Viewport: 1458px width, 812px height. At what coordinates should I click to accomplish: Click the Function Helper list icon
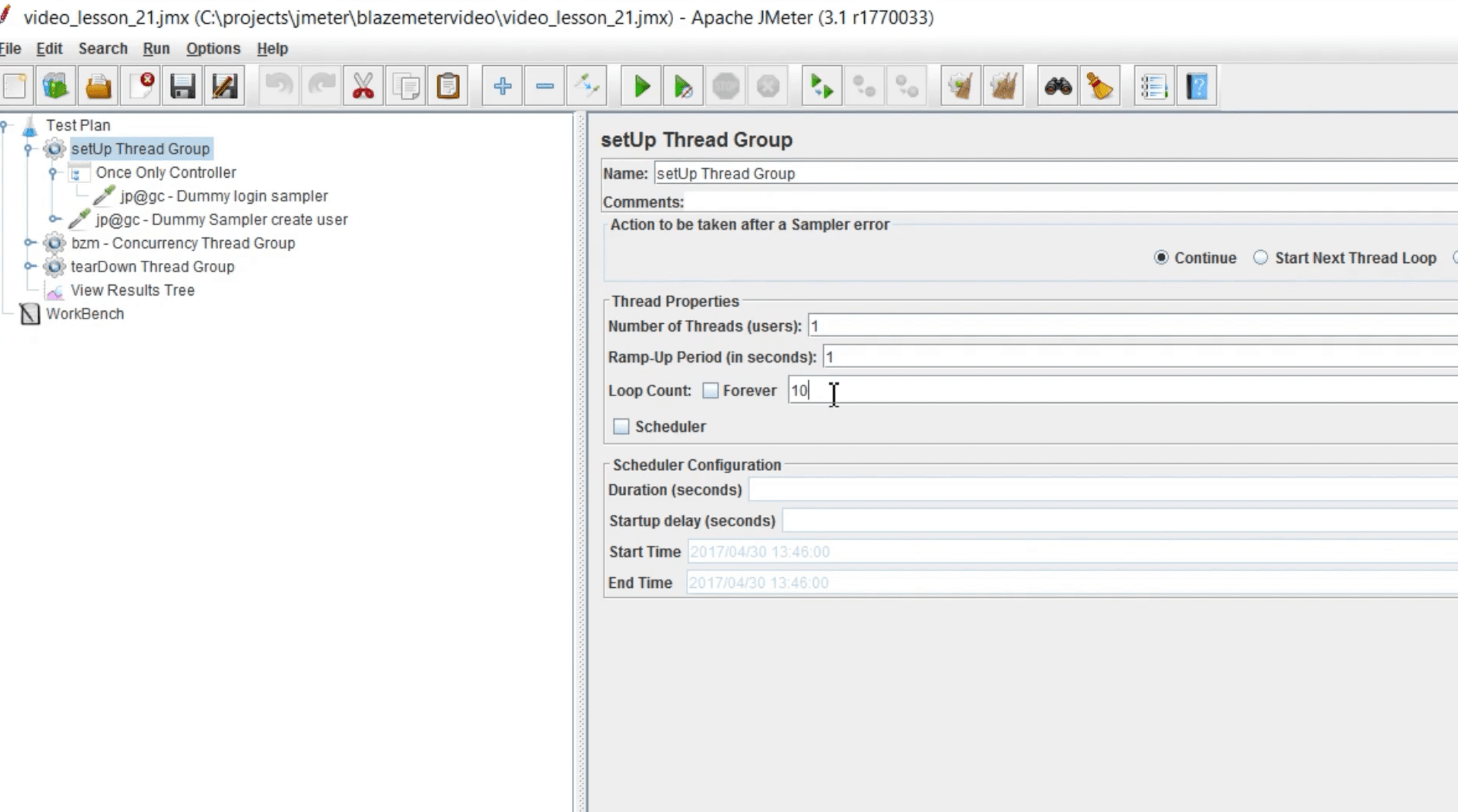pos(1154,87)
